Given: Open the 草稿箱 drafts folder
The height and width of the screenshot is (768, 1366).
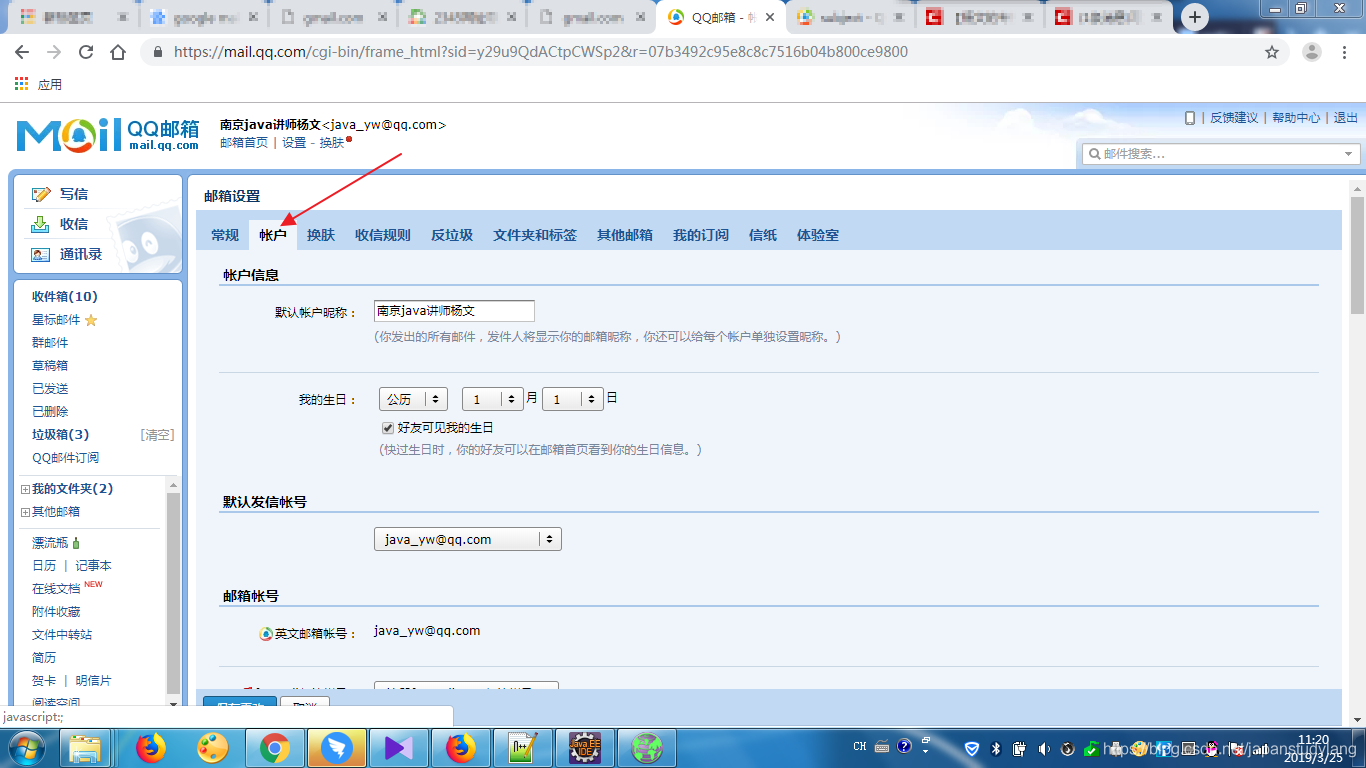Looking at the screenshot, I should [50, 366].
